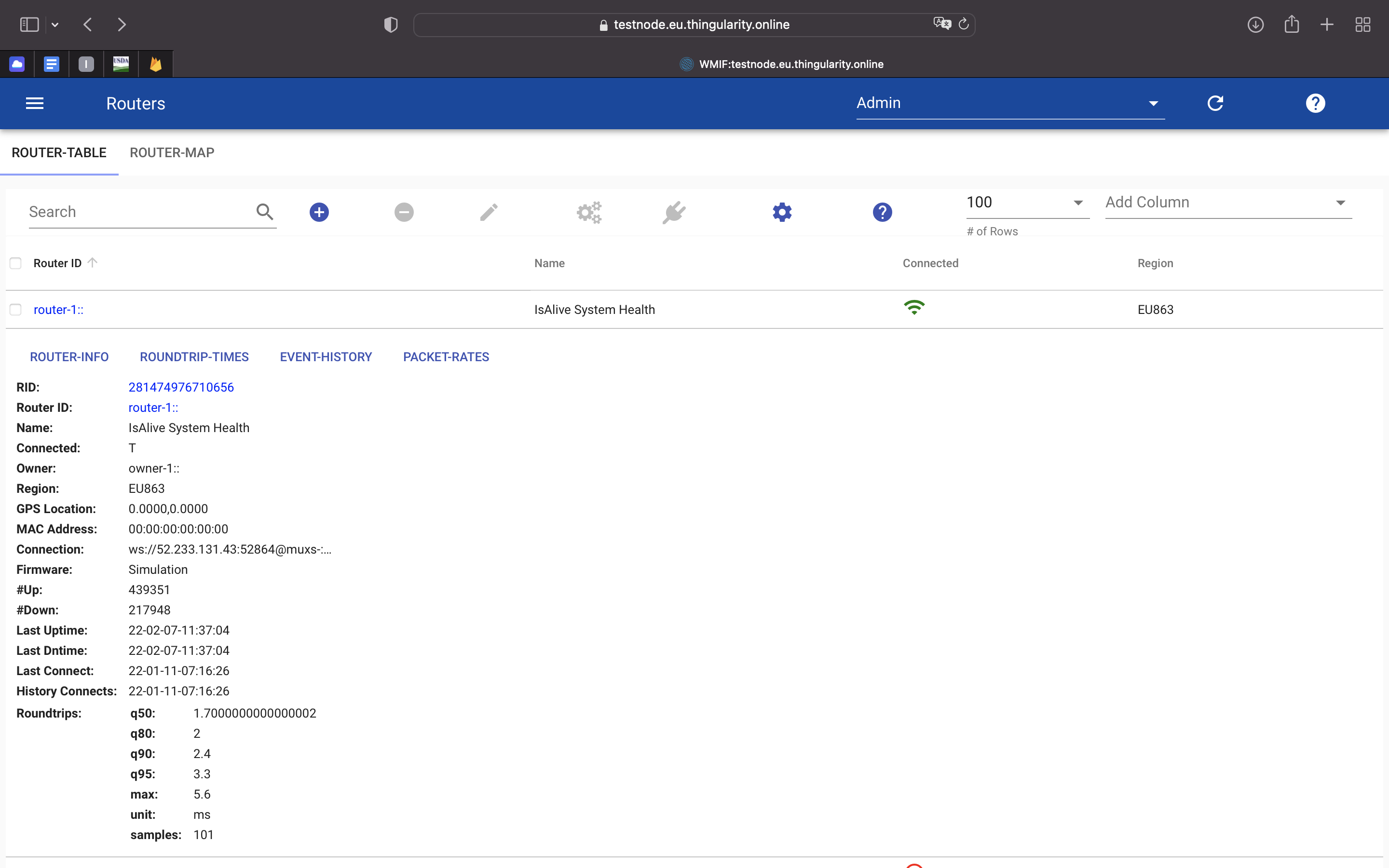Click the remove router minus icon

(x=404, y=212)
